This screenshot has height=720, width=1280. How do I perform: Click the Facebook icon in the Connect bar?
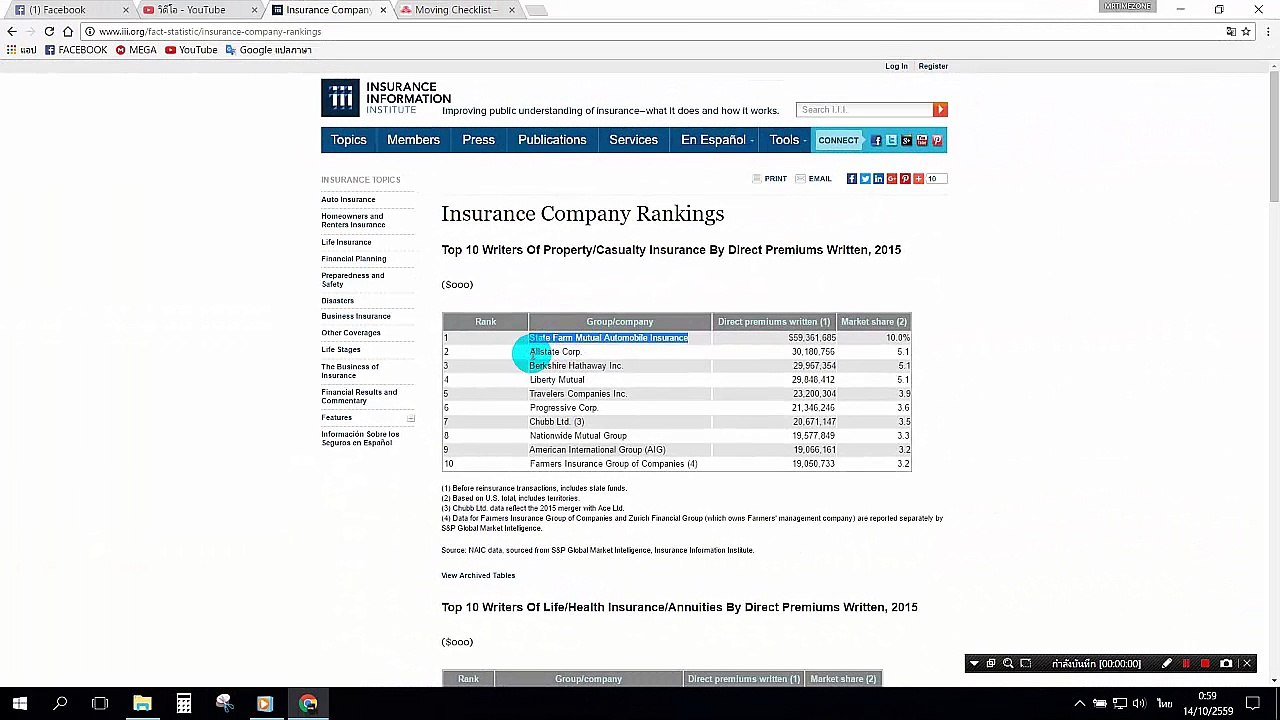tap(876, 141)
